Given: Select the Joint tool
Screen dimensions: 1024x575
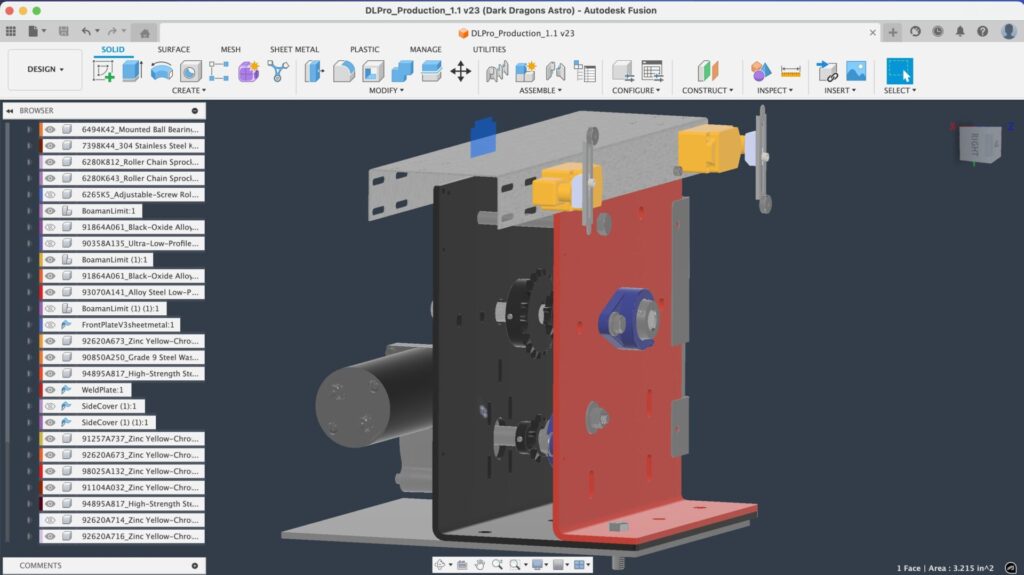Looking at the screenshot, I should pyautogui.click(x=497, y=71).
